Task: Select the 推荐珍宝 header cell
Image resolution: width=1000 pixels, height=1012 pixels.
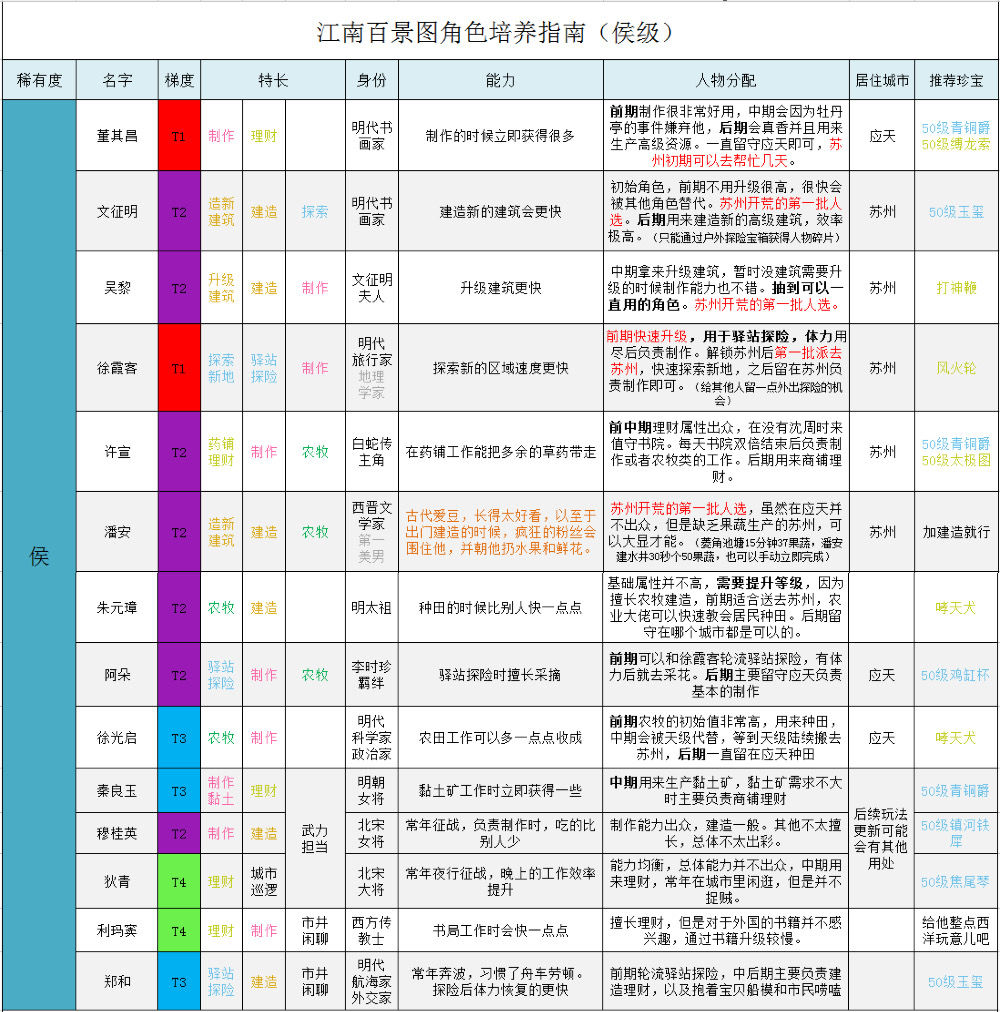Action: (x=956, y=80)
